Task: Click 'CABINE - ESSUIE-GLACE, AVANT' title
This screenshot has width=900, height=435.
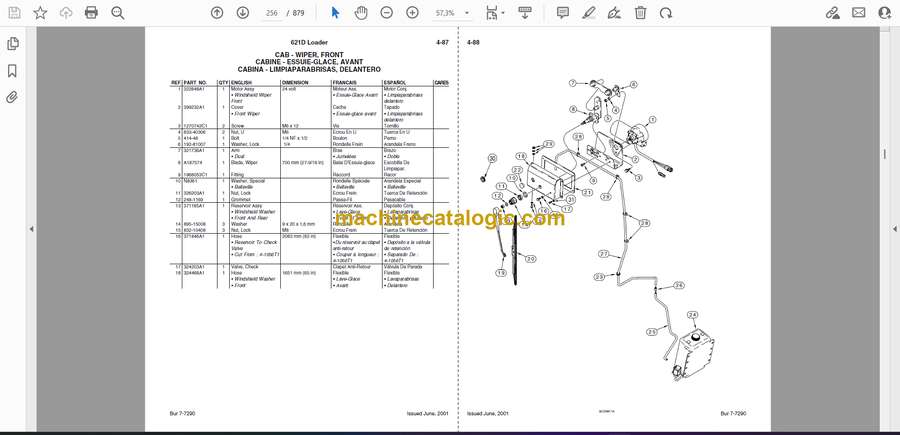Action: click(x=309, y=62)
